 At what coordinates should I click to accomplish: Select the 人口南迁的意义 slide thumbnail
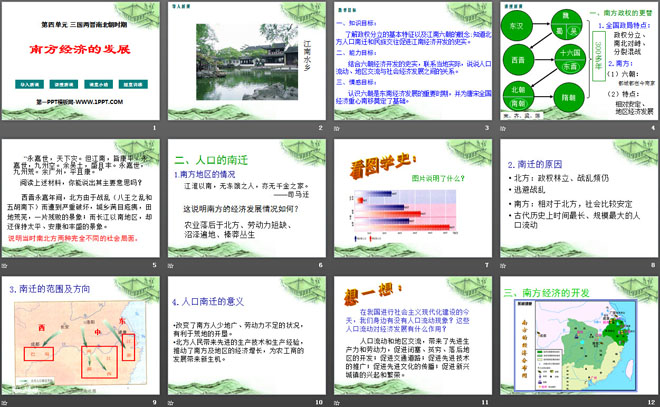click(x=247, y=335)
